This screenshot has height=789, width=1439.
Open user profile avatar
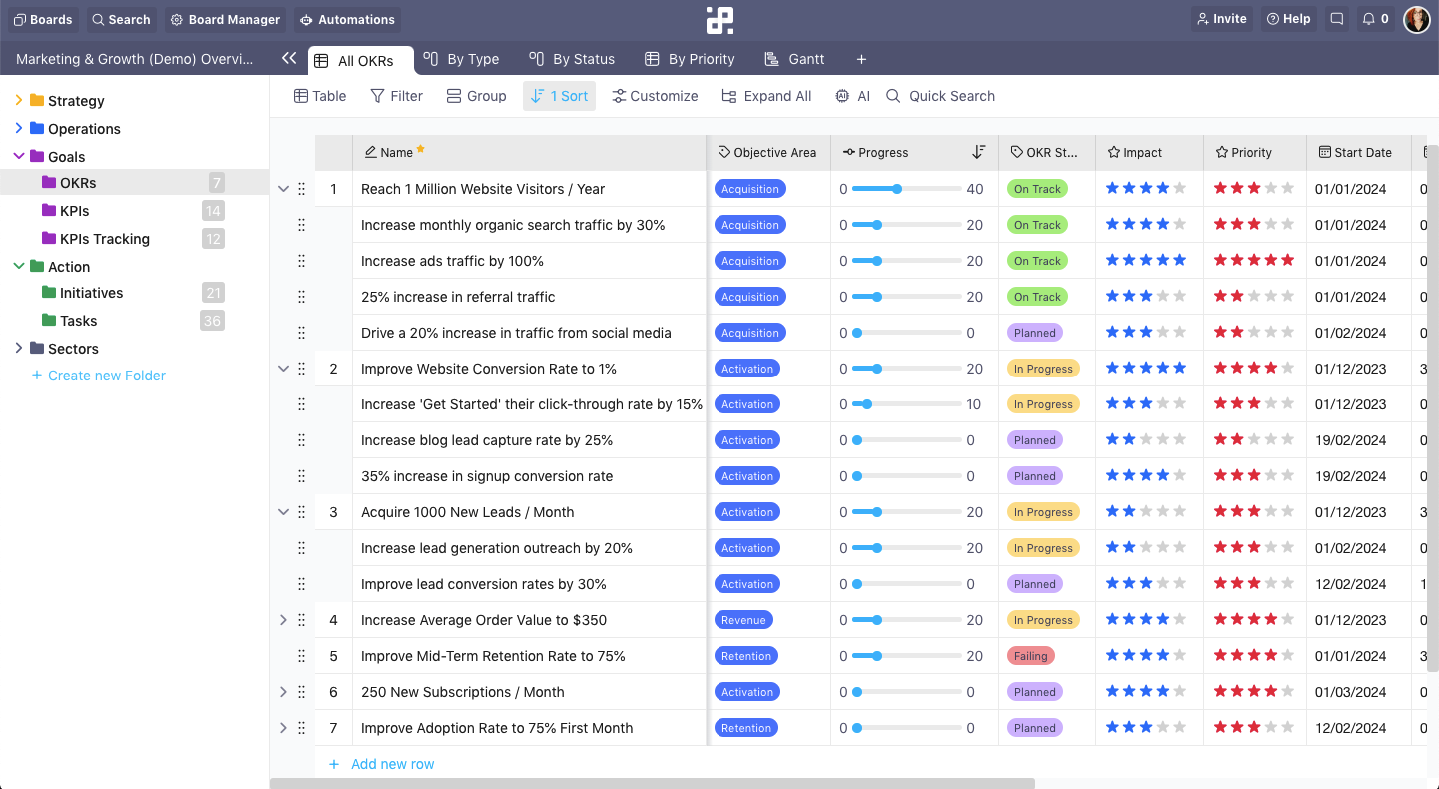[1416, 19]
